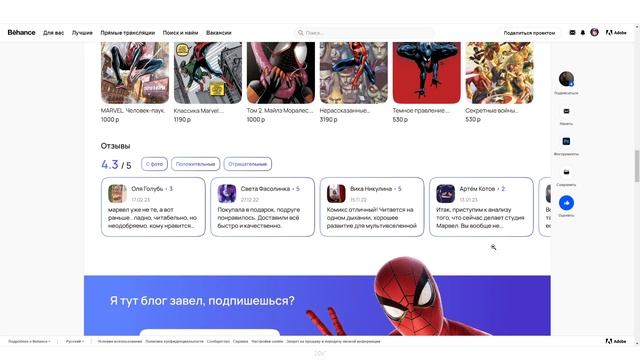This screenshot has width=640, height=360.
Task: Click Настройки cookie footer link
Action: click(267, 341)
